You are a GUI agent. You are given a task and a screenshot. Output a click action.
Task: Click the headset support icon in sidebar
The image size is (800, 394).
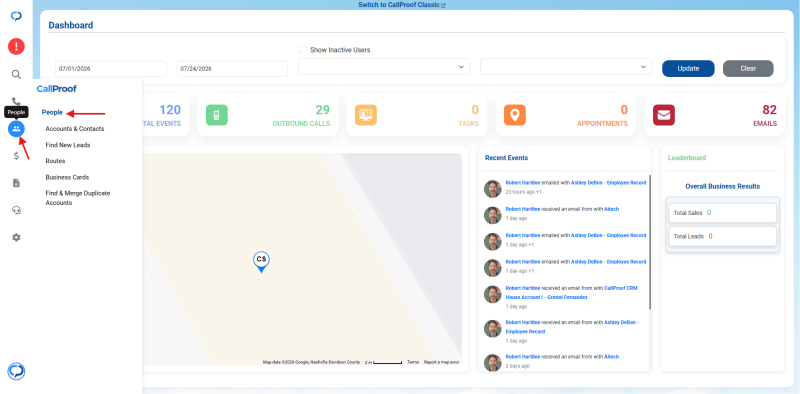[x=16, y=210]
